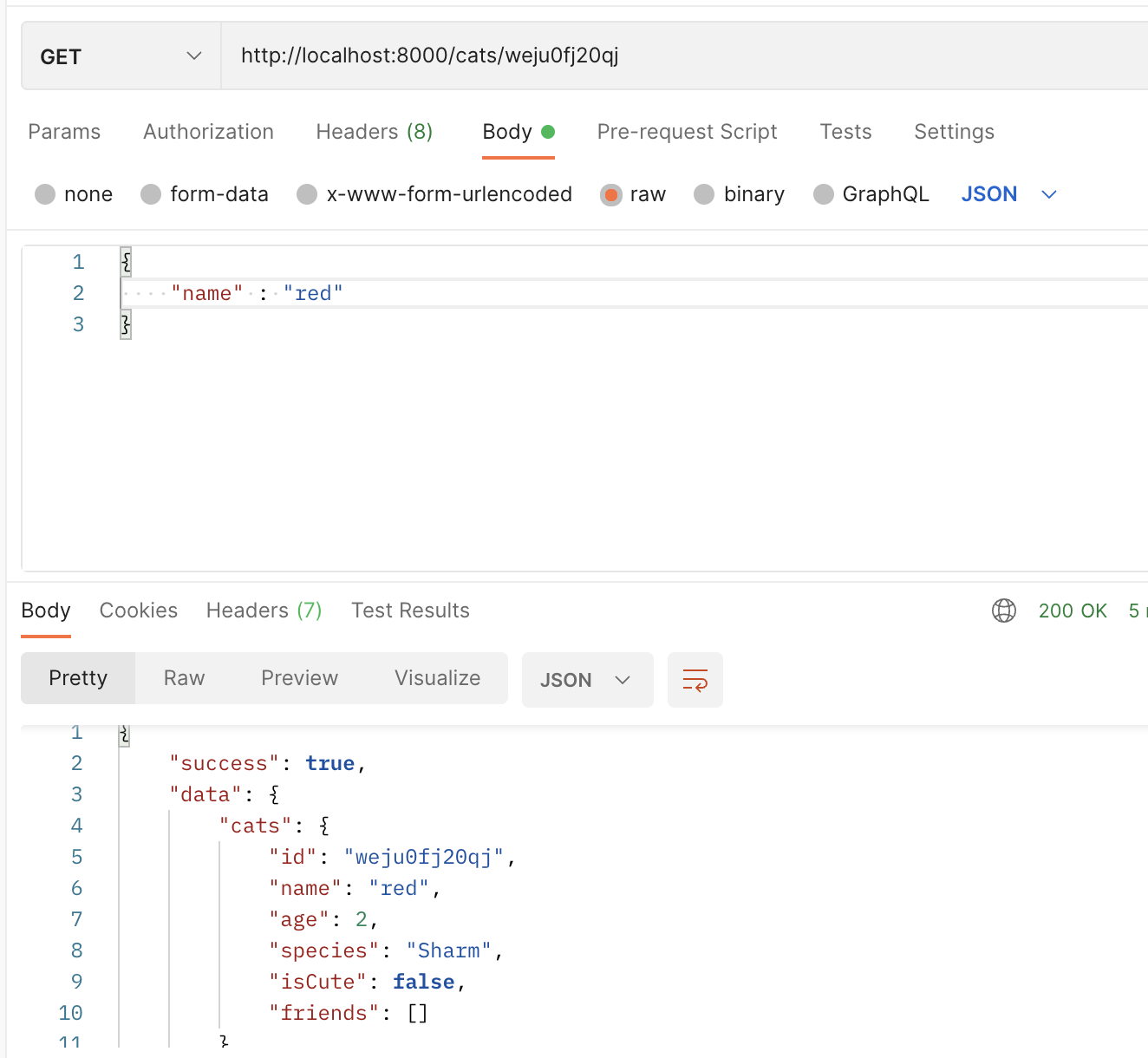Click the "red" value in request body
Viewport: 1148px width, 1058px height.
point(313,293)
